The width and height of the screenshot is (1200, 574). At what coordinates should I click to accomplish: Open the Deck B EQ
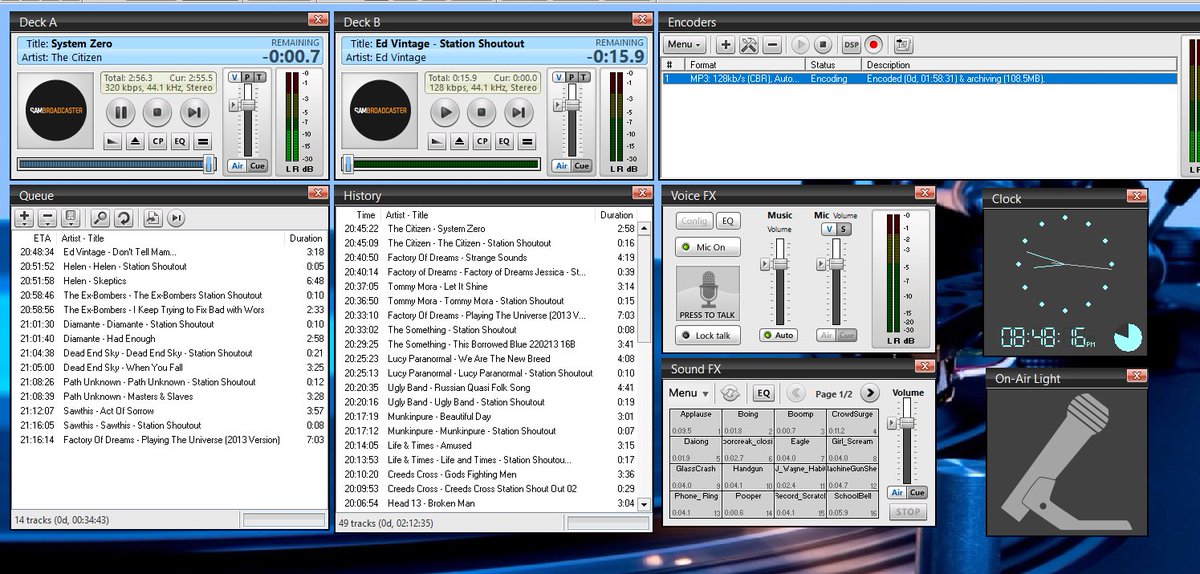click(x=505, y=142)
